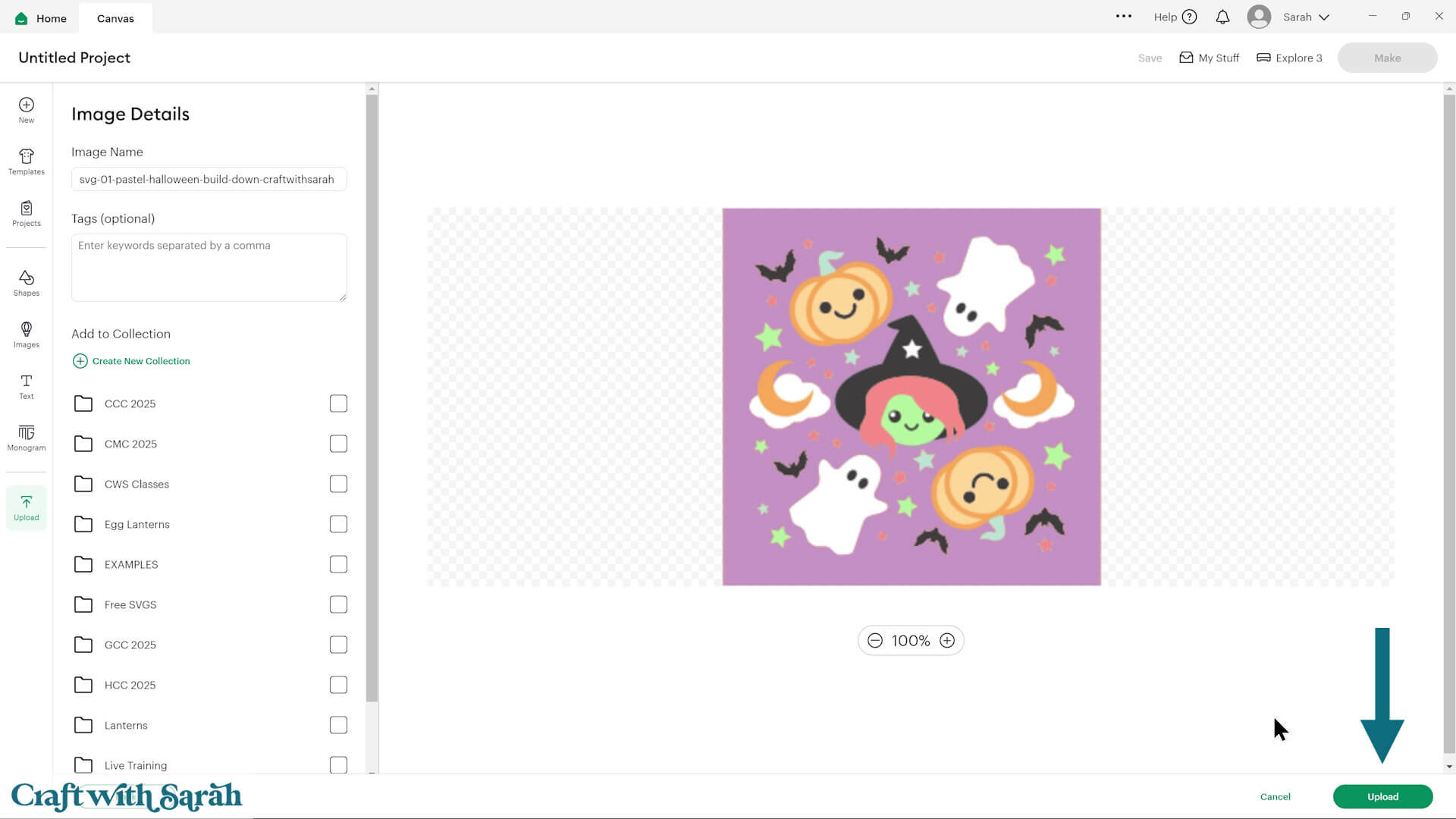This screenshot has height=819, width=1456.
Task: Click inside the Tags input field
Action: pyautogui.click(x=209, y=267)
